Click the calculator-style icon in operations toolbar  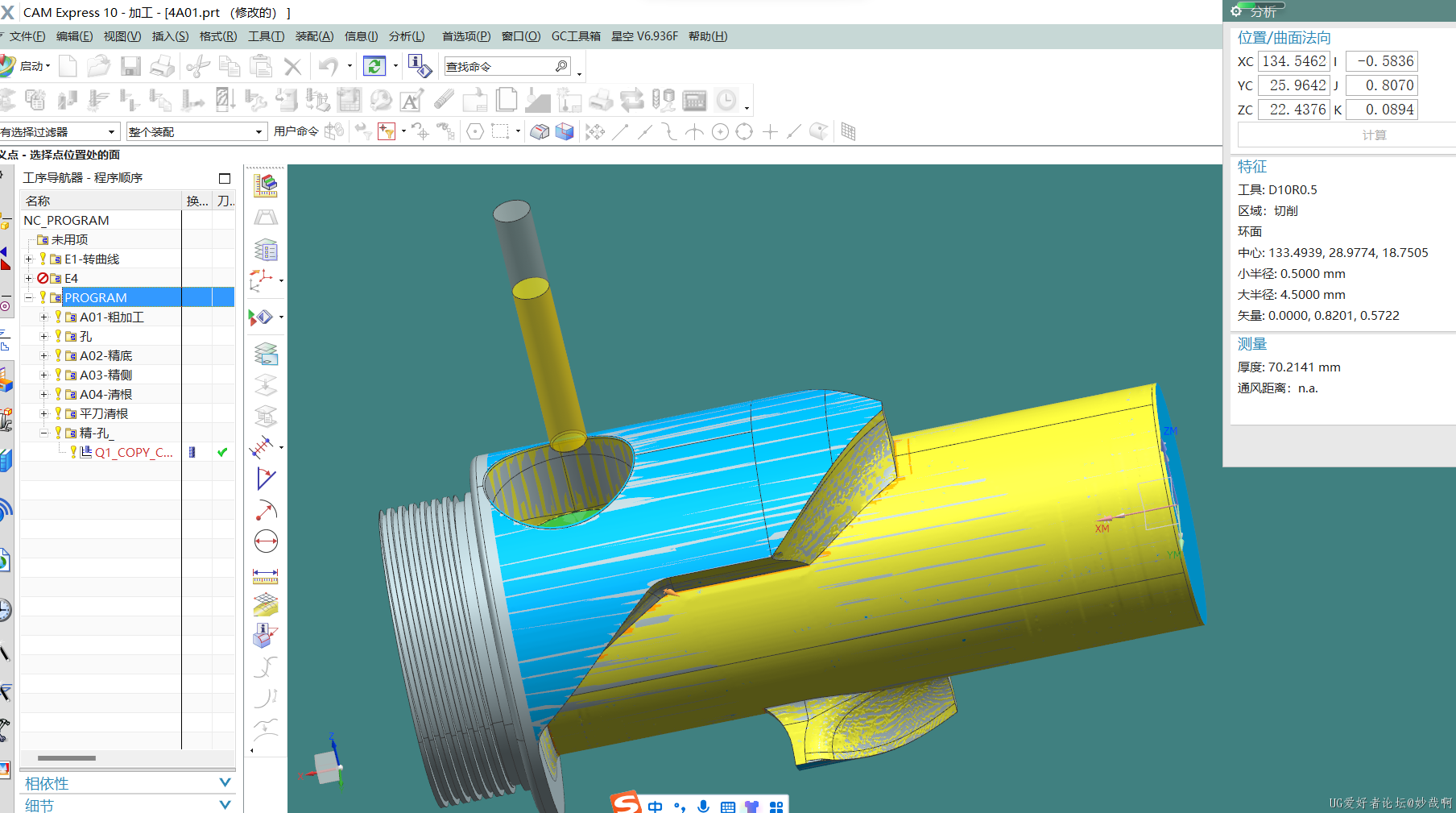point(694,101)
